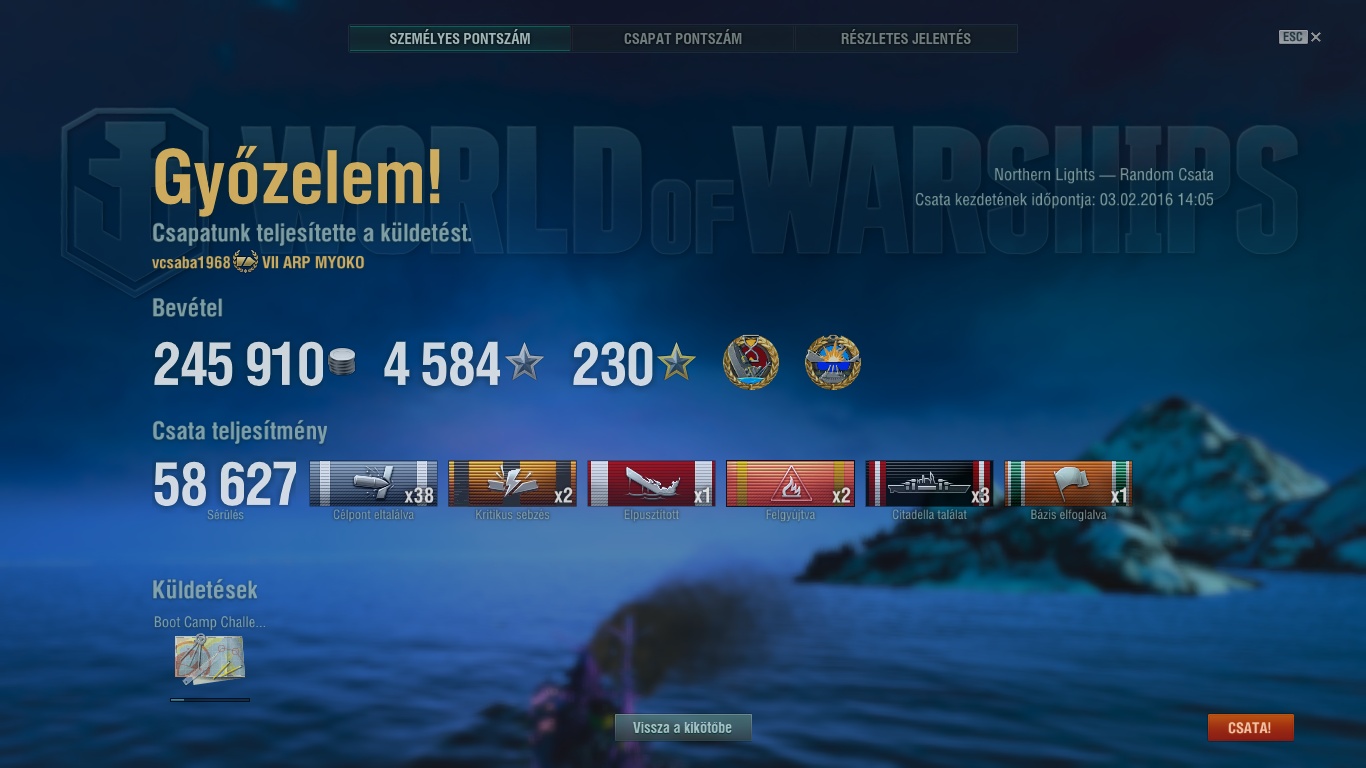The height and width of the screenshot is (768, 1366).
Task: Click the Célpont eltalálva x38 ribbon
Action: 373,484
